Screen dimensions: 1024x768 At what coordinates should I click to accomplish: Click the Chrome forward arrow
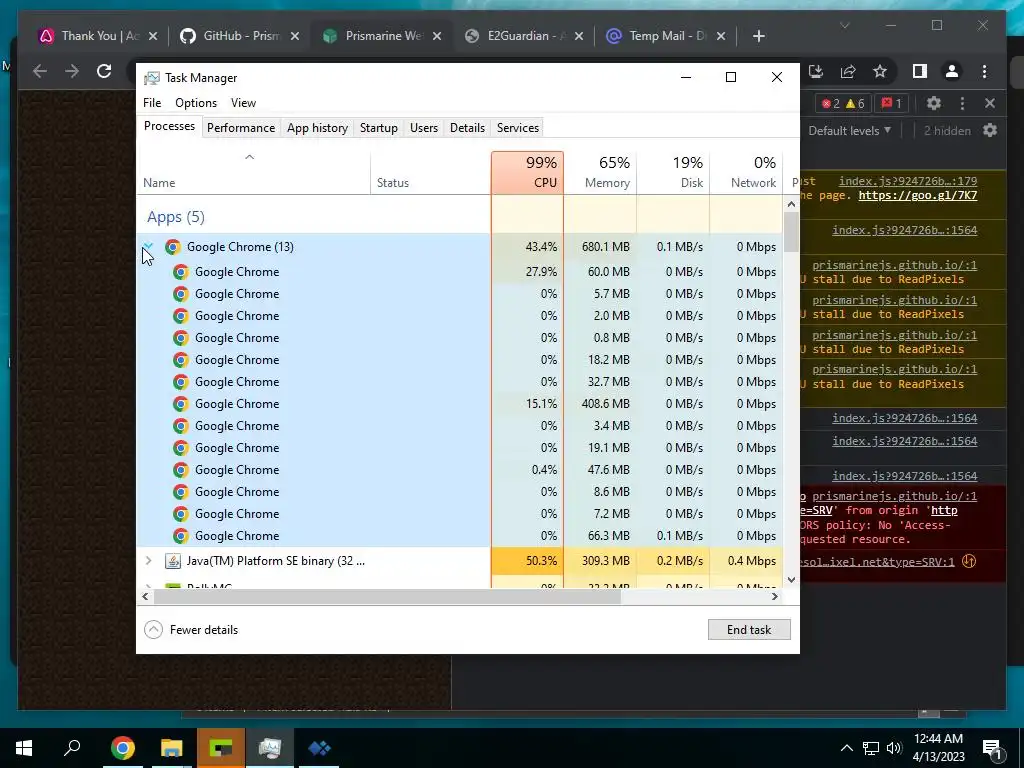72,71
